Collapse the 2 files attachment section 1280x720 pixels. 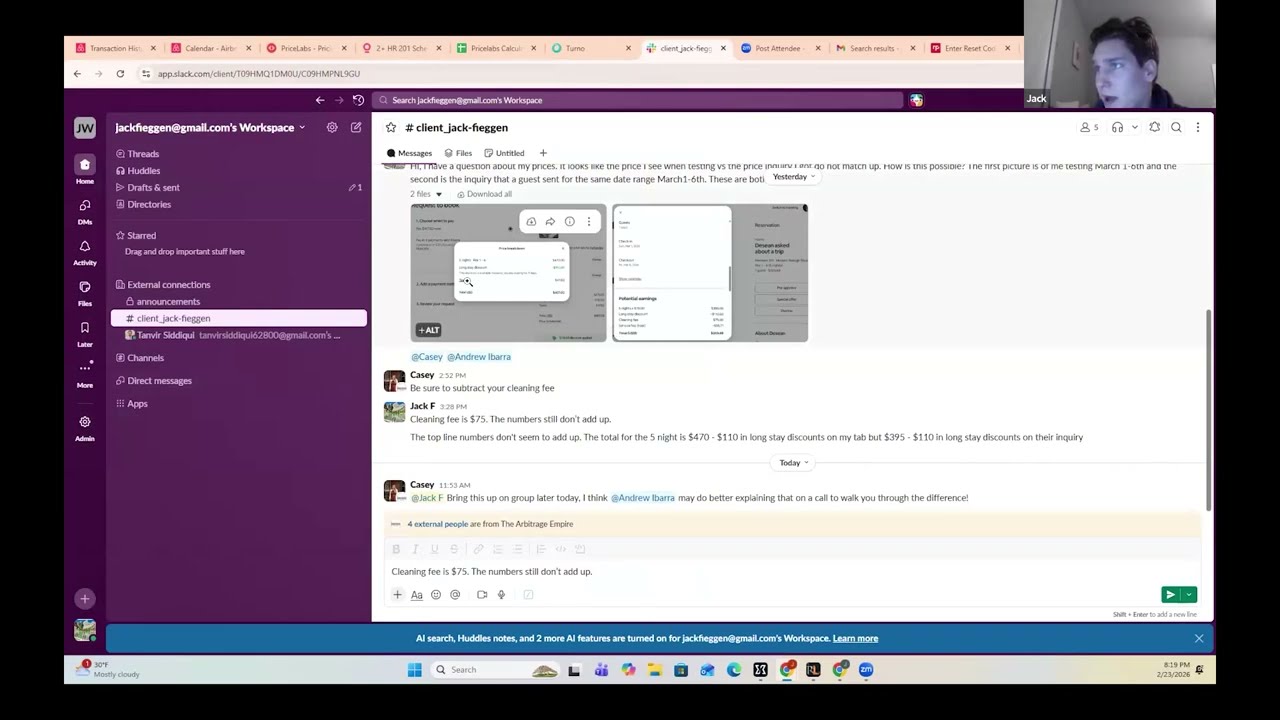(426, 194)
